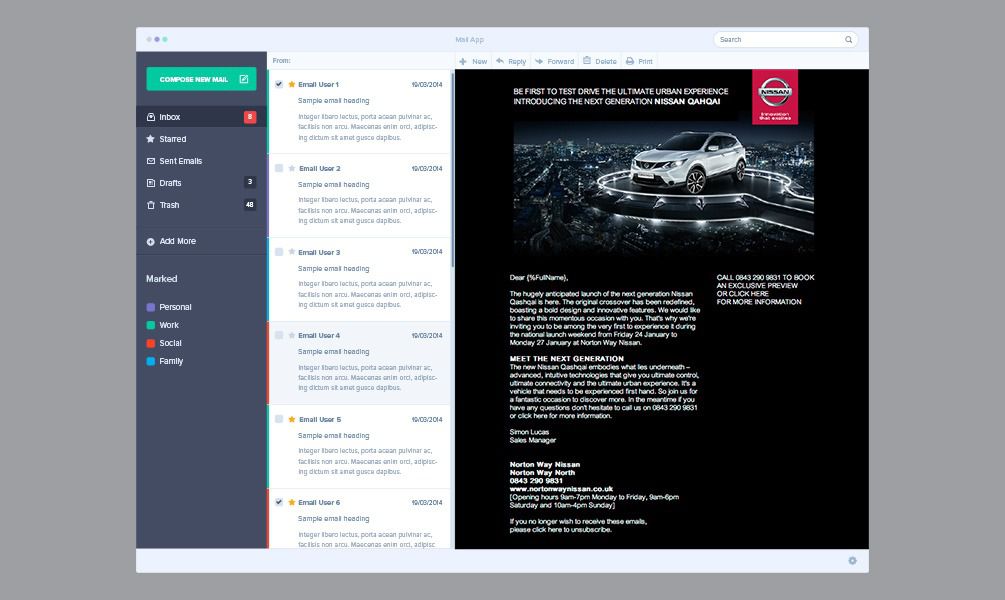The height and width of the screenshot is (600, 1005).
Task: Filter by the Work label text
Action: [x=169, y=325]
